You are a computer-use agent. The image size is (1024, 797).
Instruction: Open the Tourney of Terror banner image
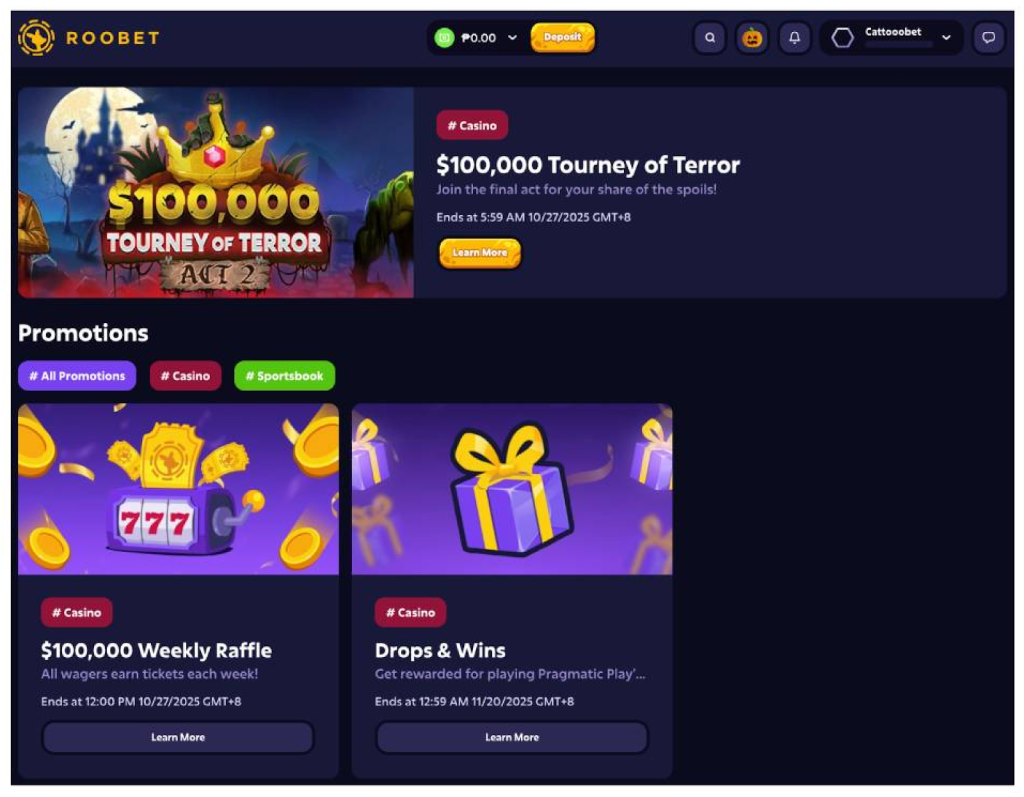[x=216, y=193]
